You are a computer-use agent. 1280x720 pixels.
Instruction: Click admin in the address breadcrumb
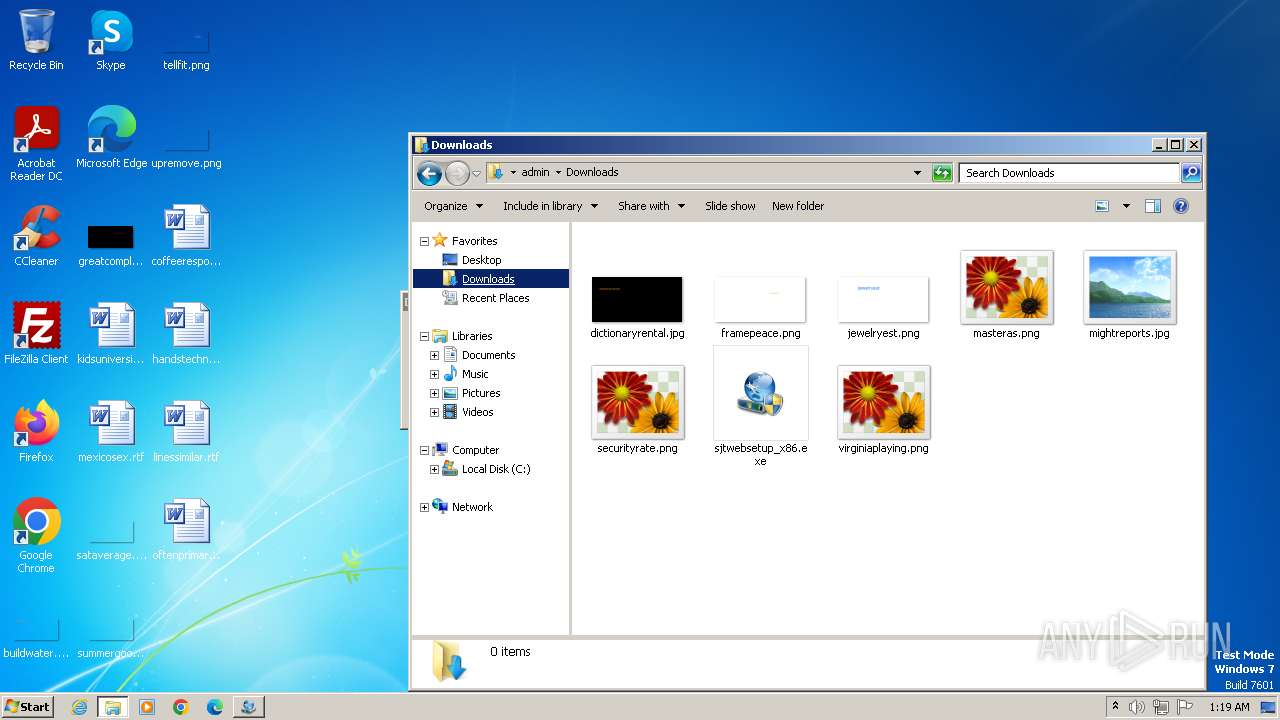[x=535, y=172]
